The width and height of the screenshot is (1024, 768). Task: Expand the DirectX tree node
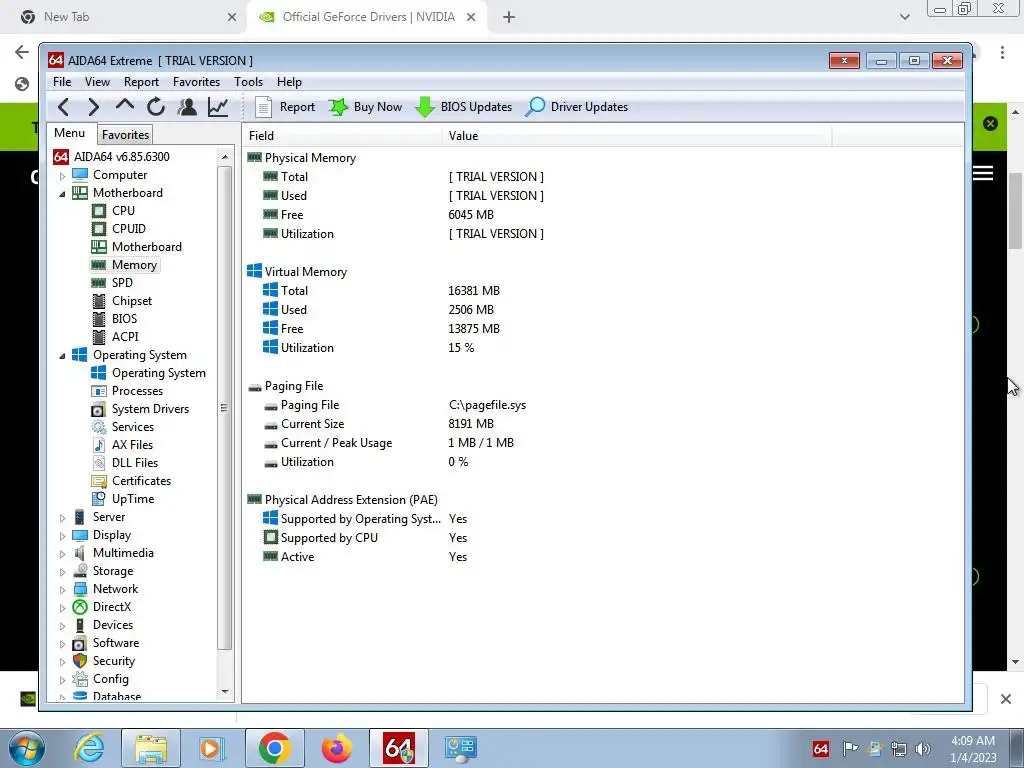coord(63,608)
